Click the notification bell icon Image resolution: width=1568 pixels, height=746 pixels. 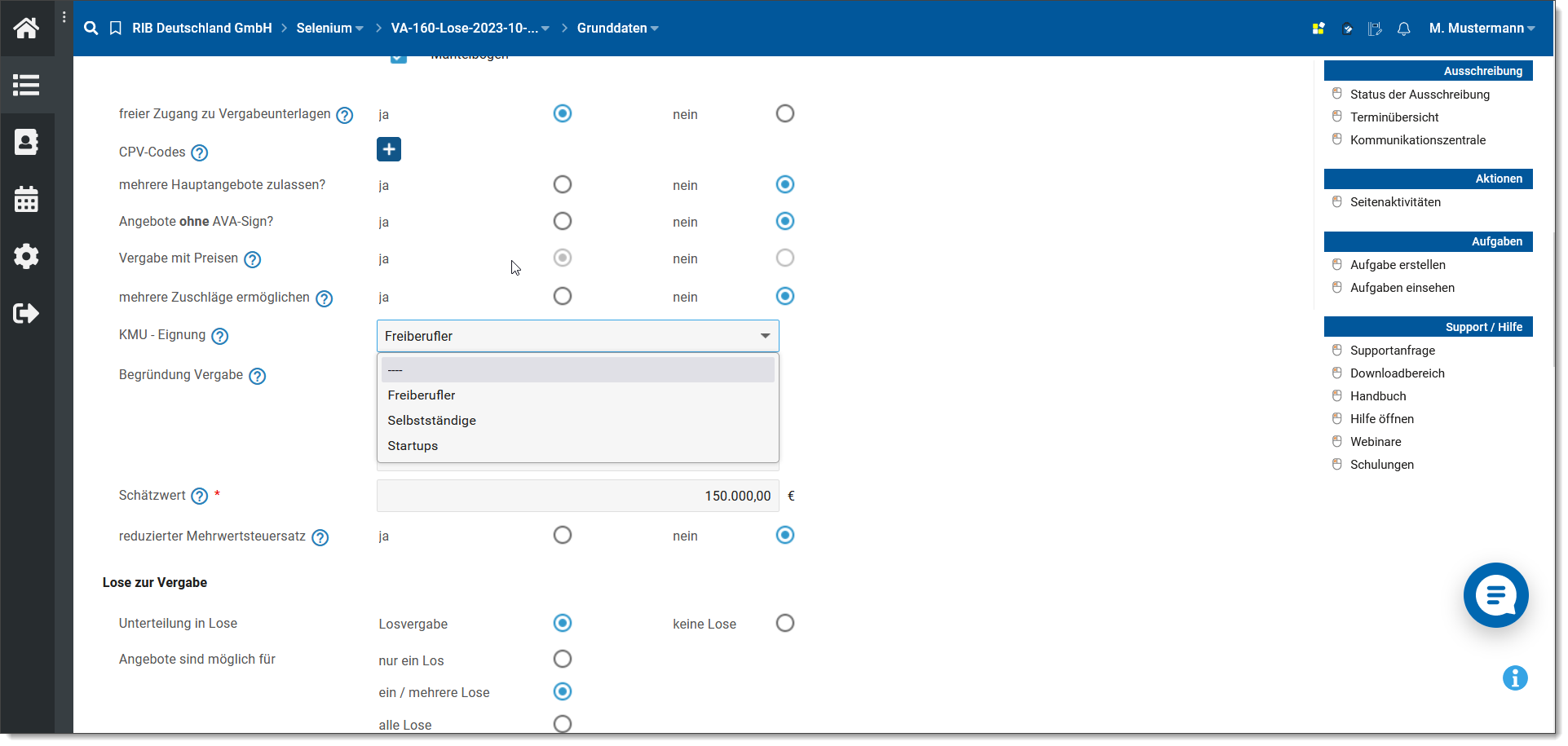click(x=1403, y=29)
